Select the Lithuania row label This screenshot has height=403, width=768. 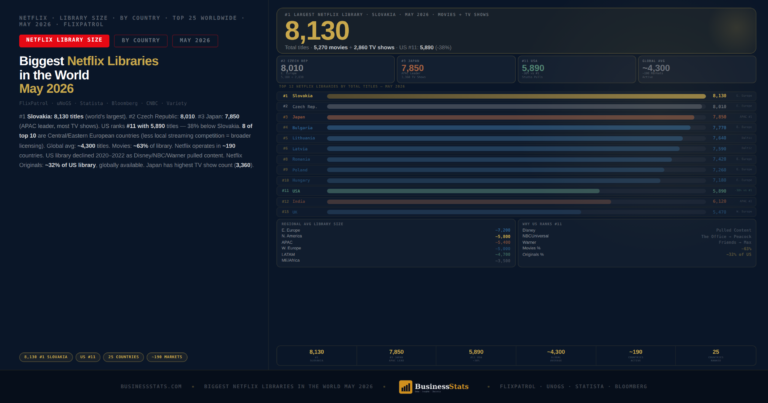304,138
